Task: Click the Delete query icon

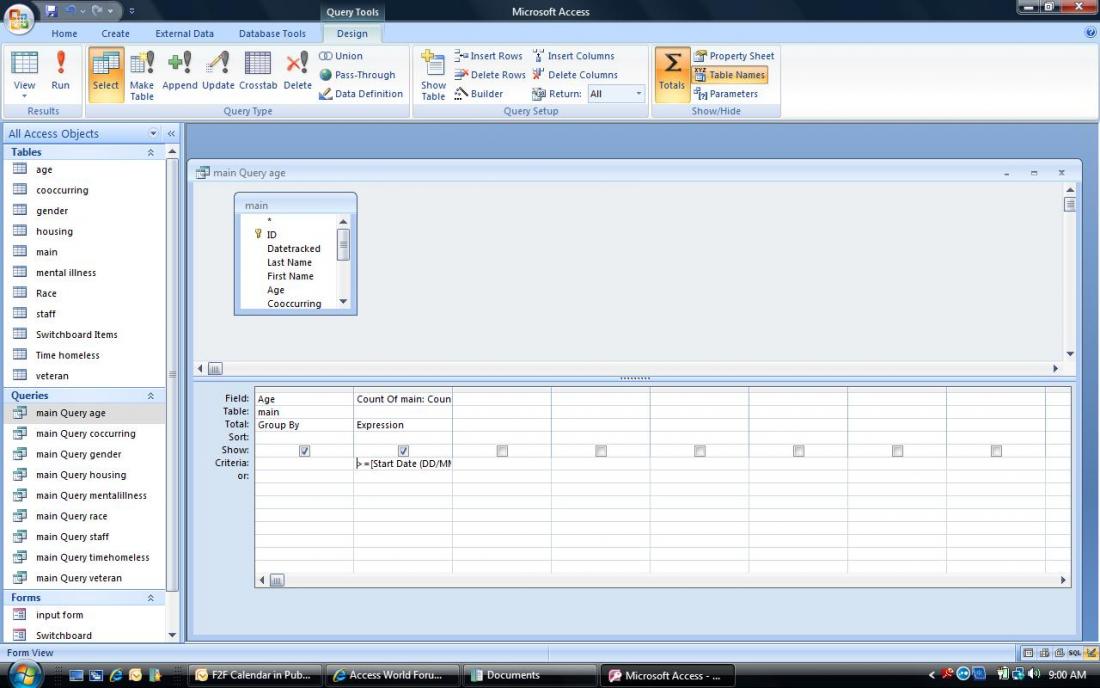Action: [297, 73]
